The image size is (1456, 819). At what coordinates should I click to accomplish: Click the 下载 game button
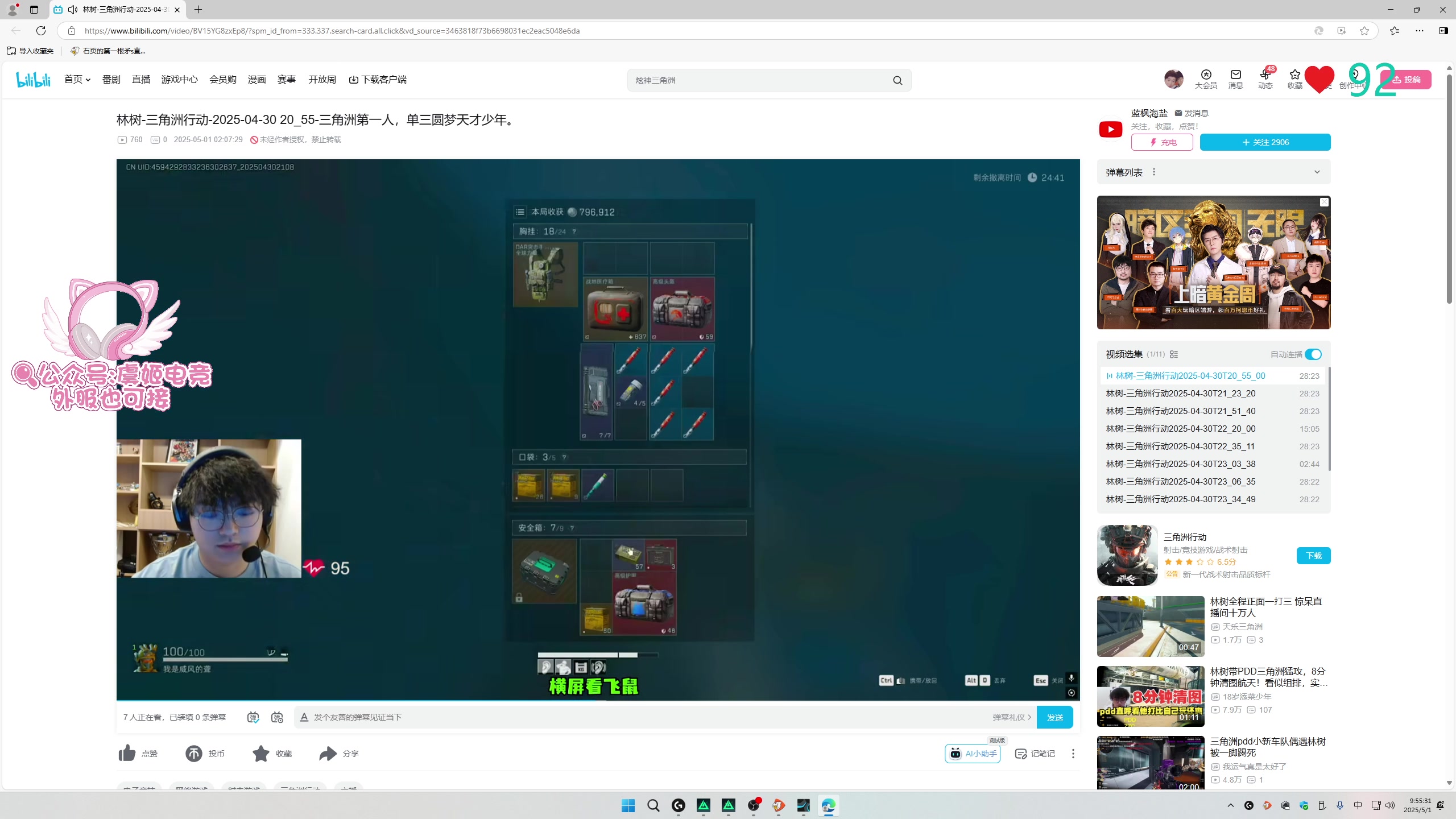tap(1314, 556)
